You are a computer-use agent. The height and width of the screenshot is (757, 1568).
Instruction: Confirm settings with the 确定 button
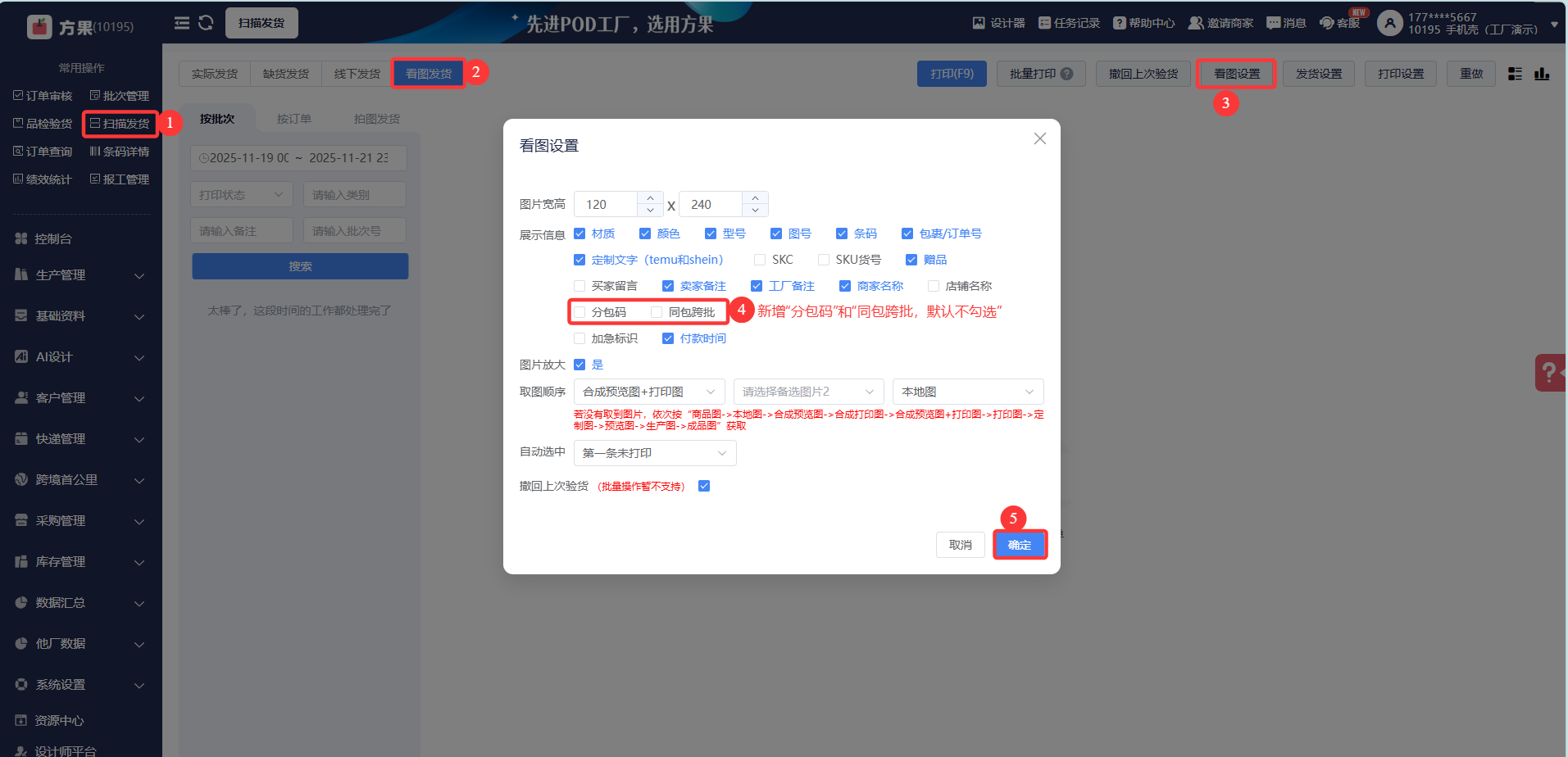[1020, 544]
